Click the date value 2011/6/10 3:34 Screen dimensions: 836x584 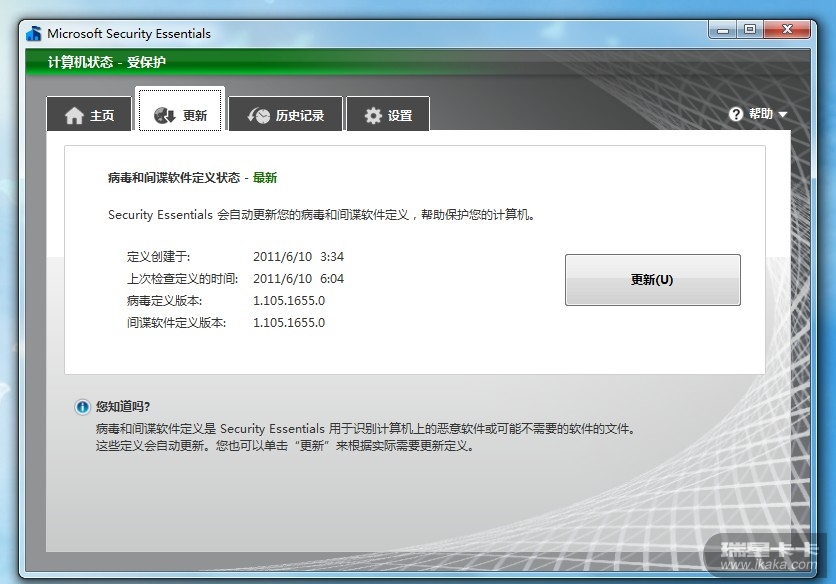(x=298, y=257)
